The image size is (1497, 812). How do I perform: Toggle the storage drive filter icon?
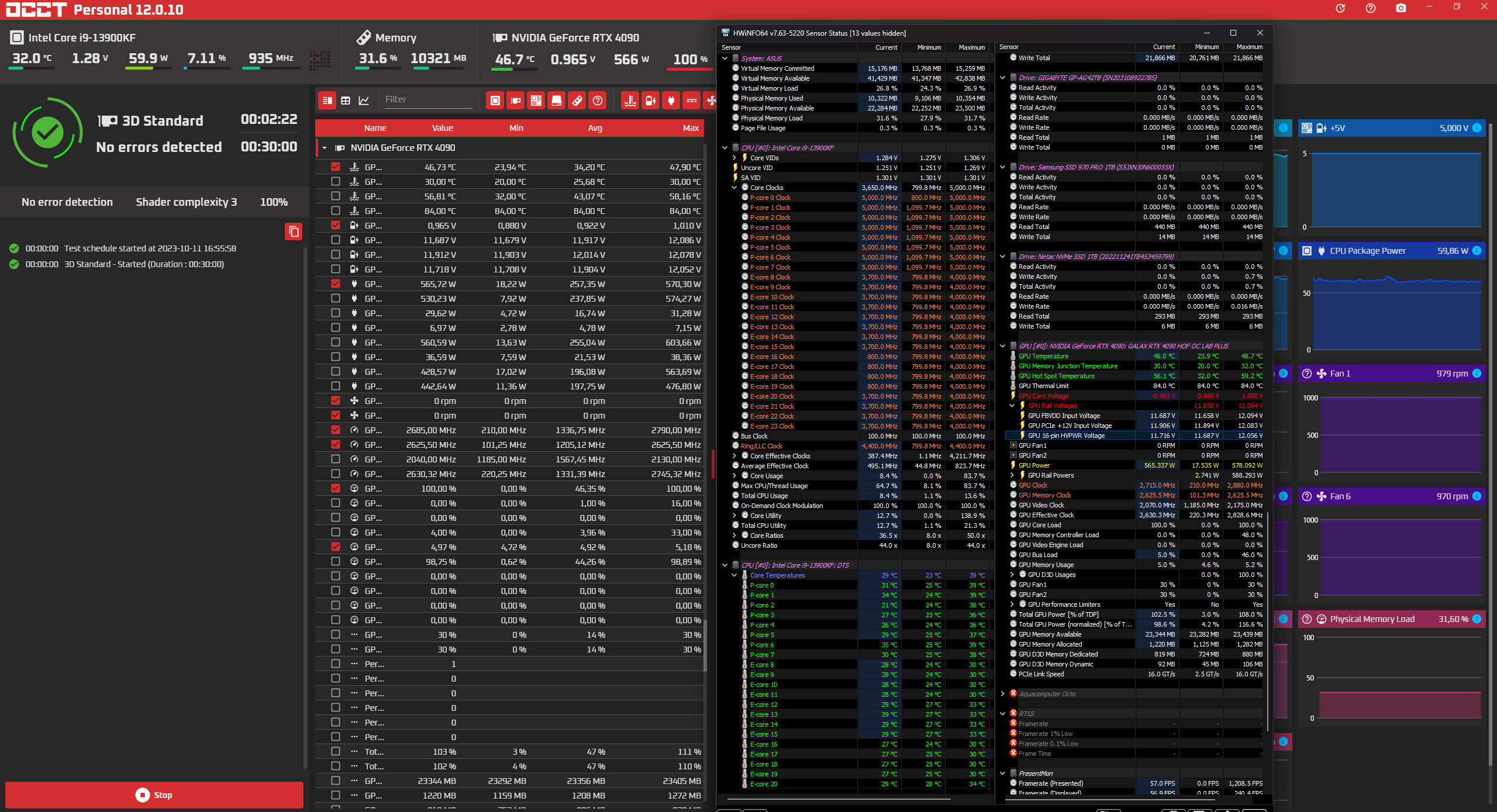click(557, 101)
